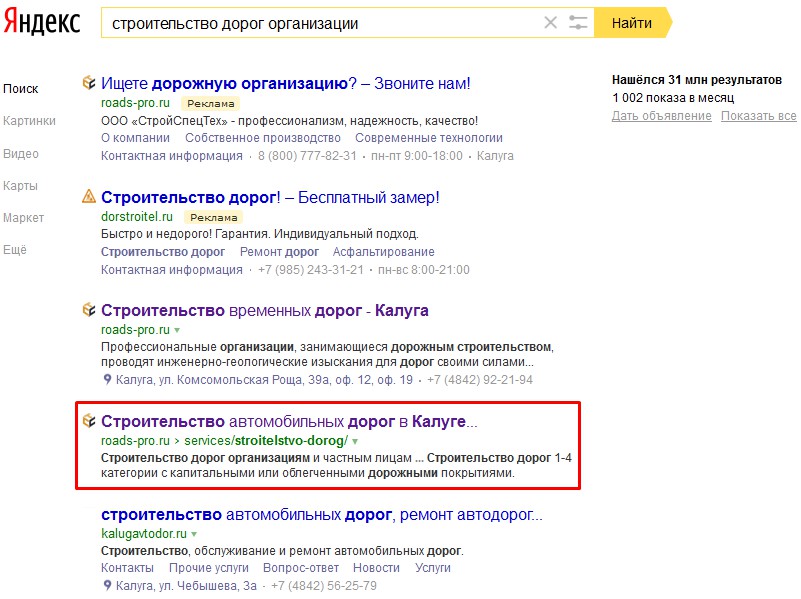Click phone number '+7 (4842) 92-21-94'
This screenshot has height=599, width=801.
tap(480, 380)
